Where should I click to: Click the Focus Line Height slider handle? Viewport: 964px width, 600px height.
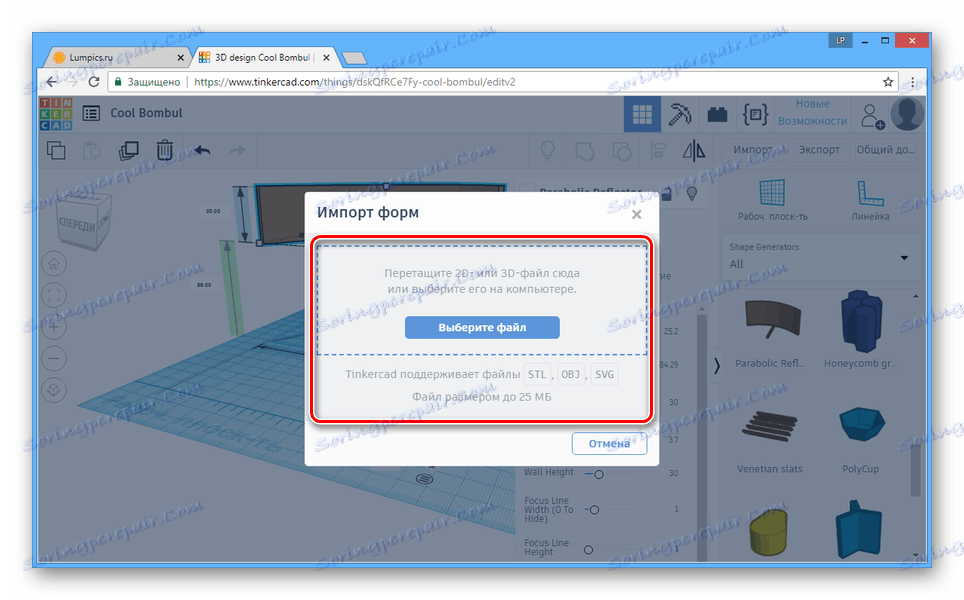(x=588, y=549)
